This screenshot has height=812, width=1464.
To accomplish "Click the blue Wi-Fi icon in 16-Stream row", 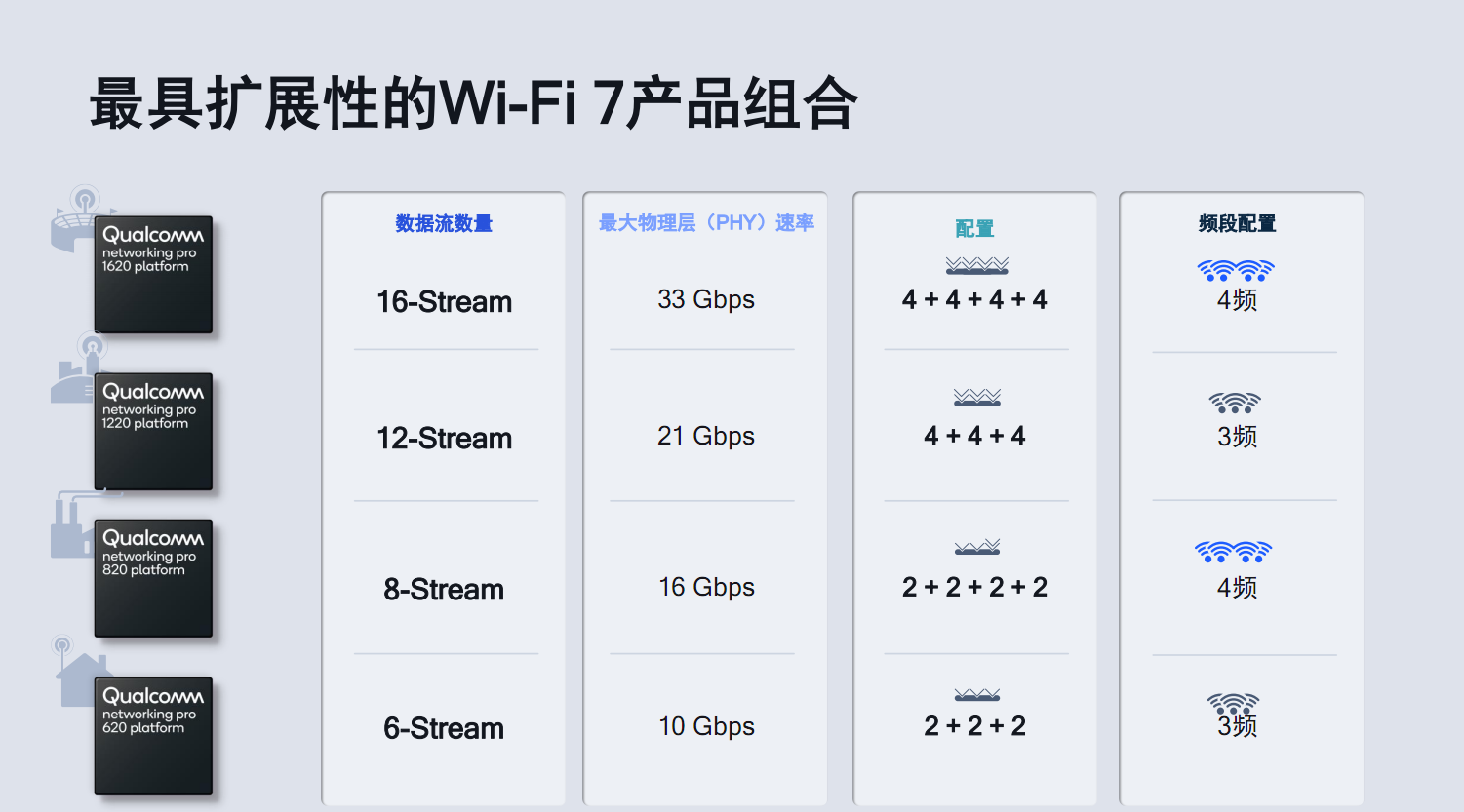I will [x=1236, y=270].
